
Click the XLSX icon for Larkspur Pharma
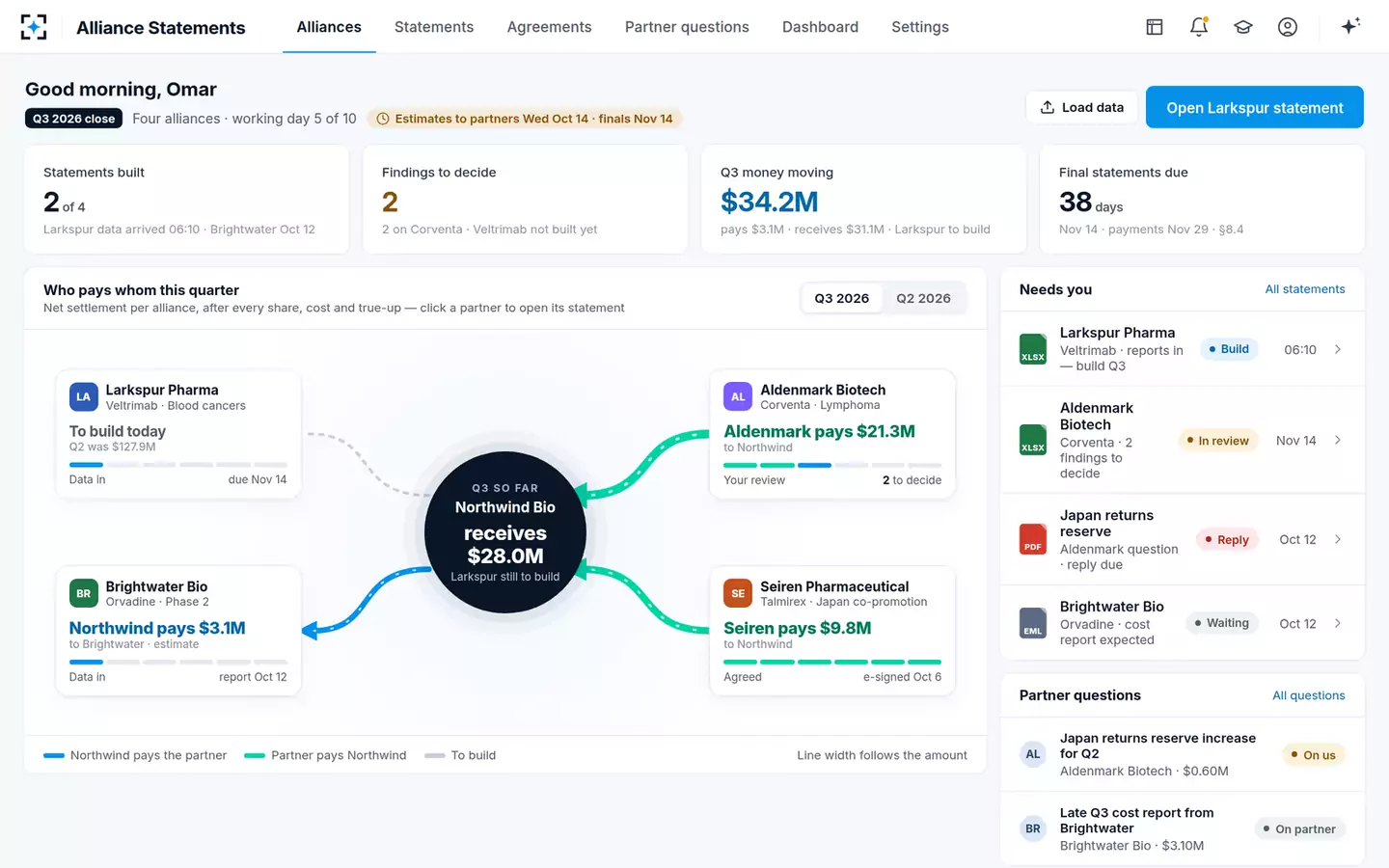(x=1033, y=349)
